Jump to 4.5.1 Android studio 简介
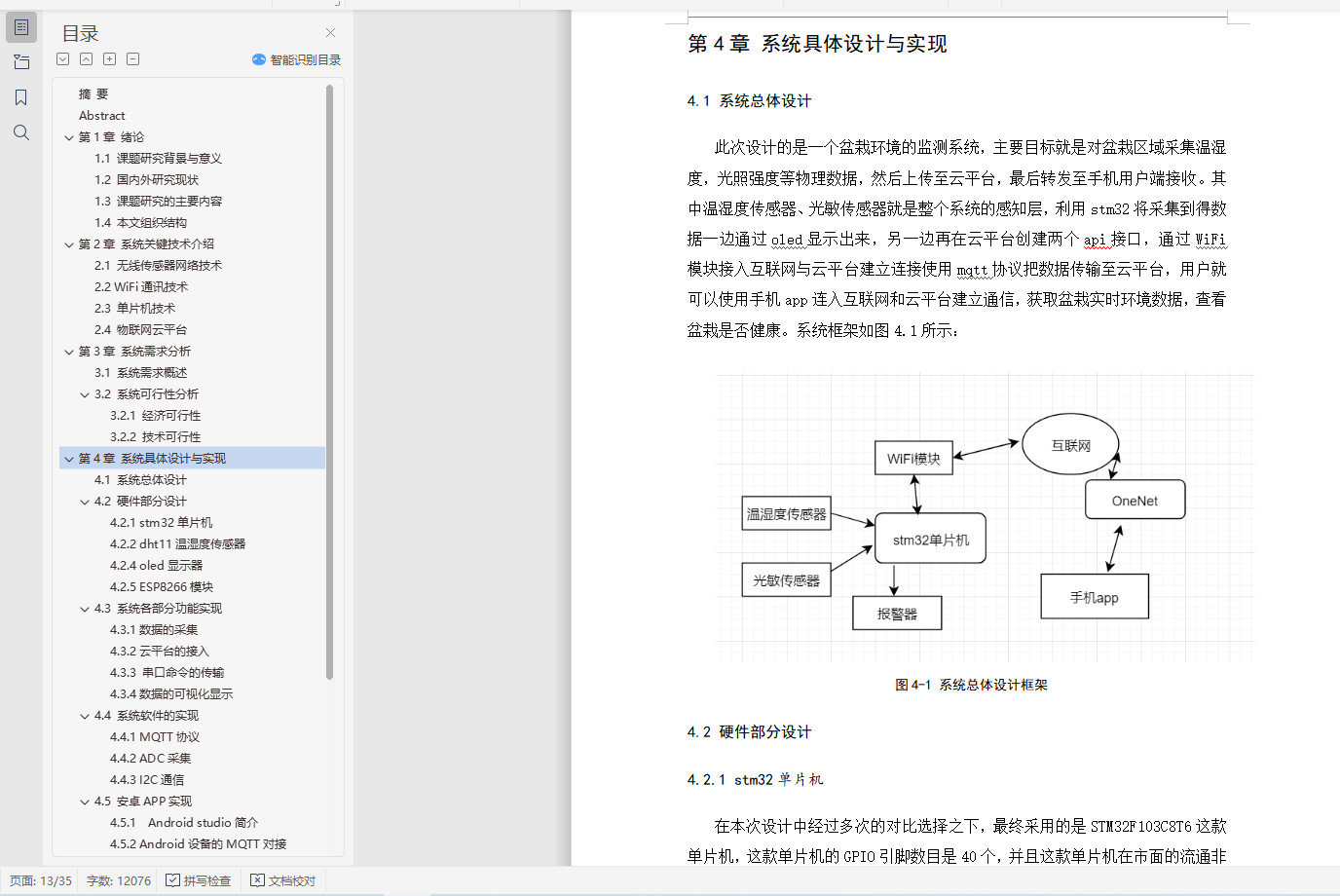This screenshot has width=1340, height=896. click(183, 823)
